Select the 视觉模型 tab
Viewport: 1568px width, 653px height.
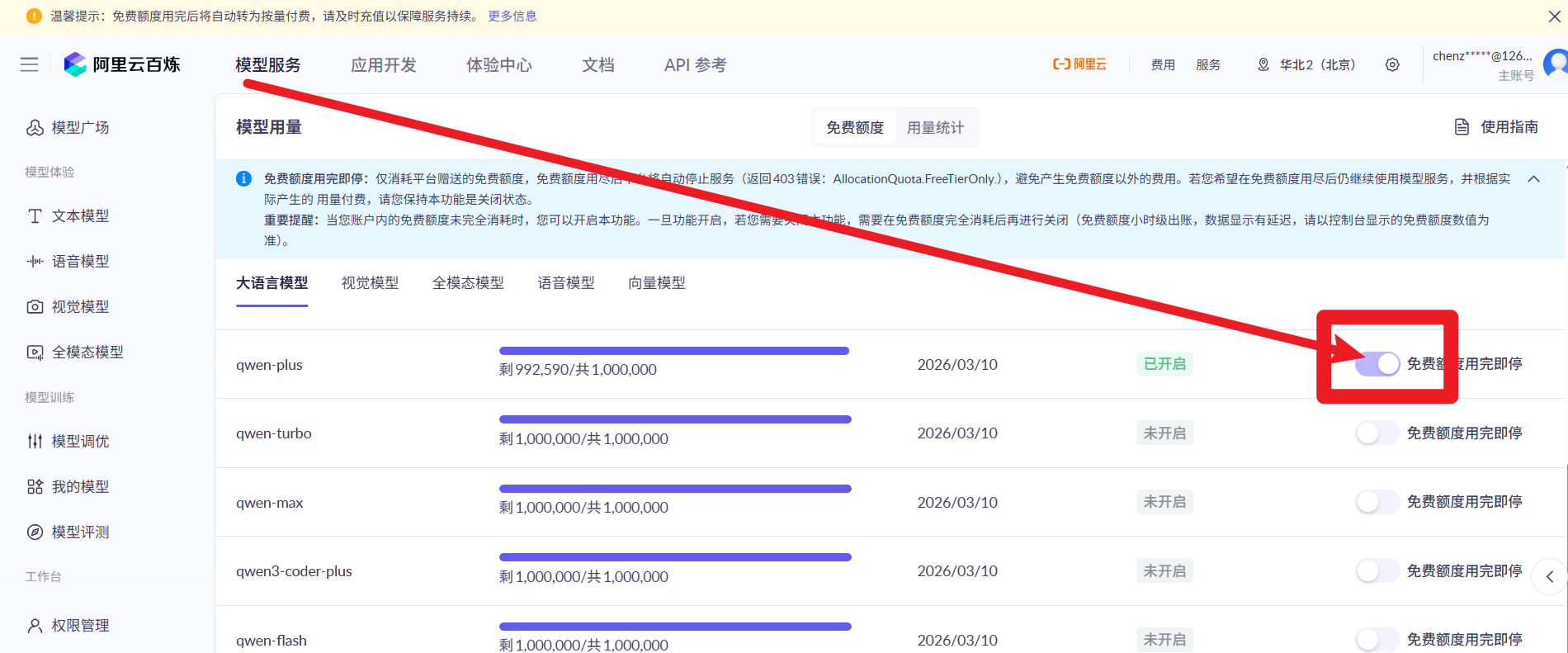click(370, 283)
